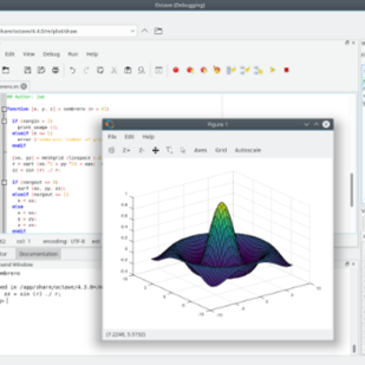Screen dimensions: 365x365
Task: Close the editor dock panel with its x
Action: pyautogui.click(x=353, y=43)
